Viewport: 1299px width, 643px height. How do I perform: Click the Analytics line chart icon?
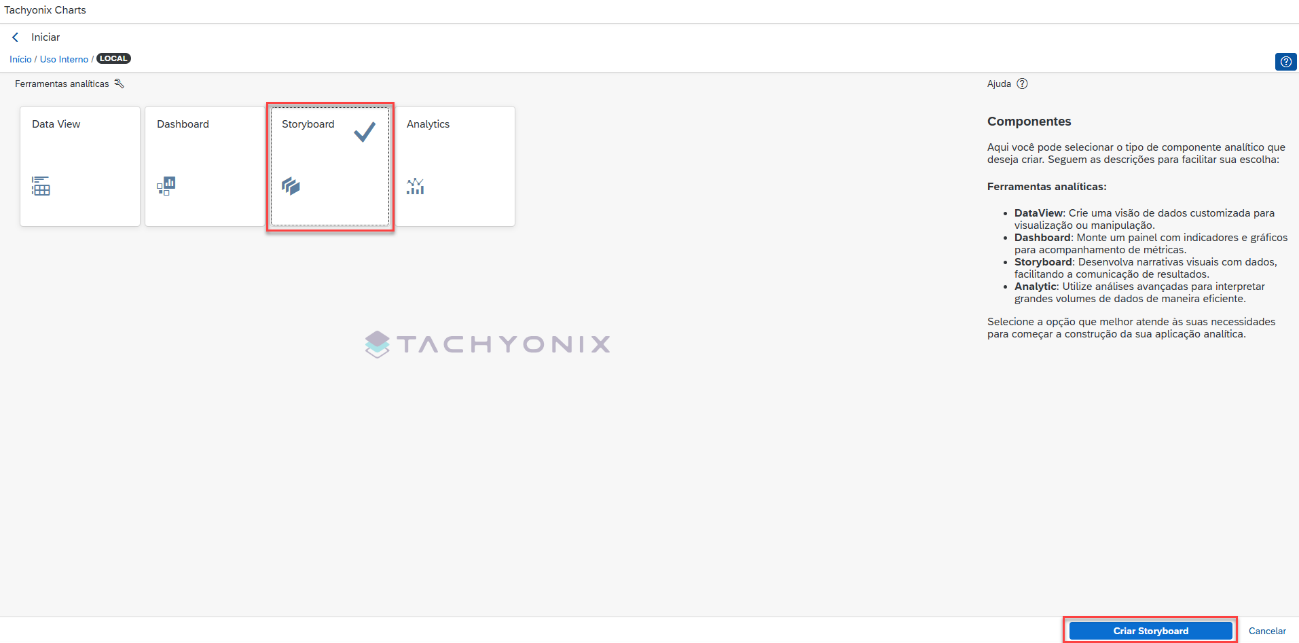416,186
